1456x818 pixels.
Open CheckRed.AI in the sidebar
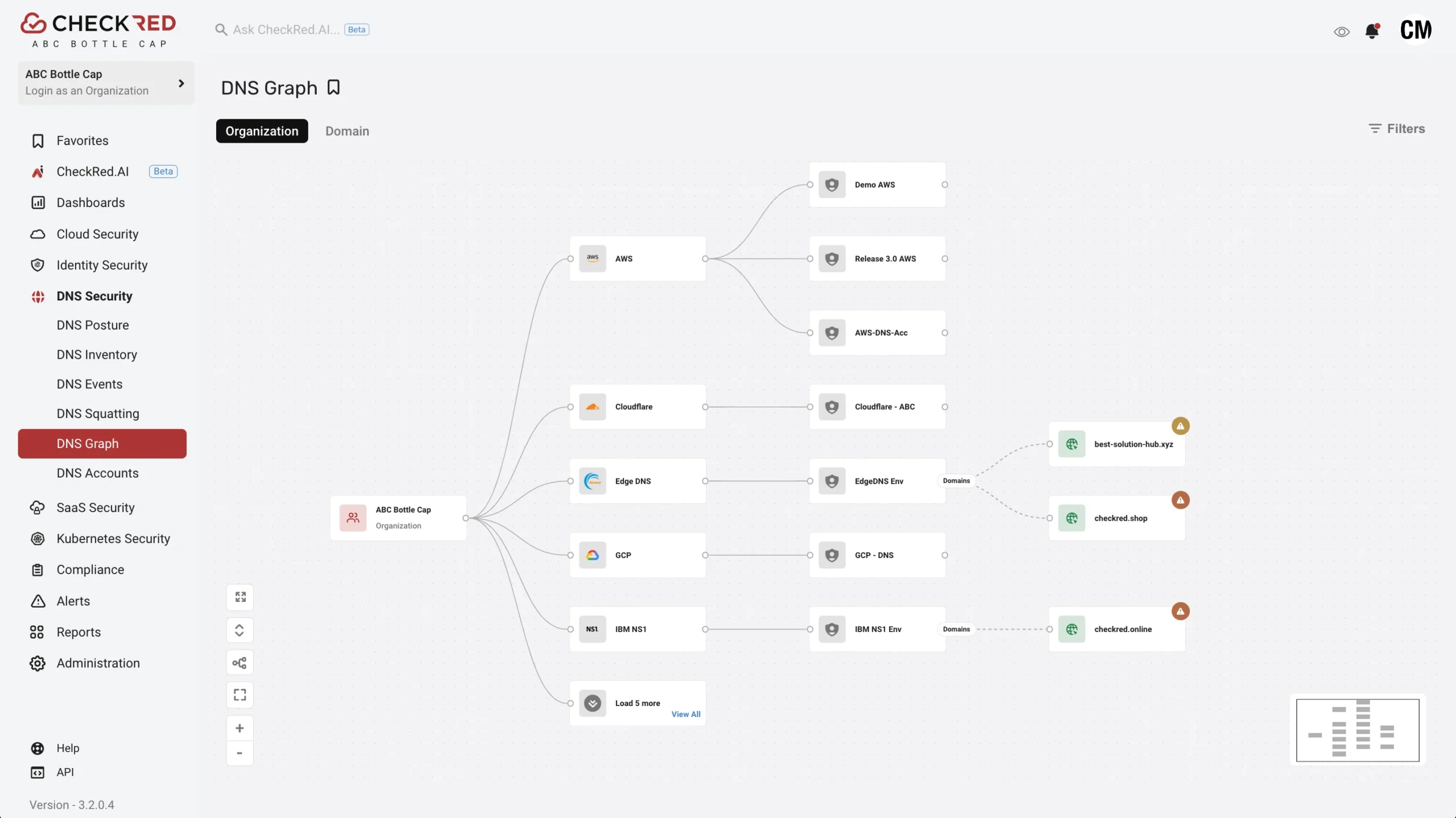coord(93,172)
